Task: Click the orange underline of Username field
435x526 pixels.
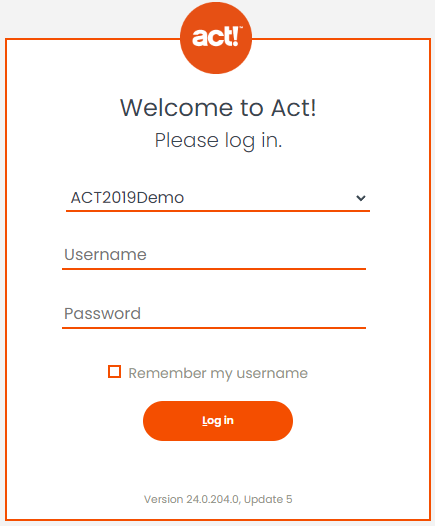Action: (214, 269)
